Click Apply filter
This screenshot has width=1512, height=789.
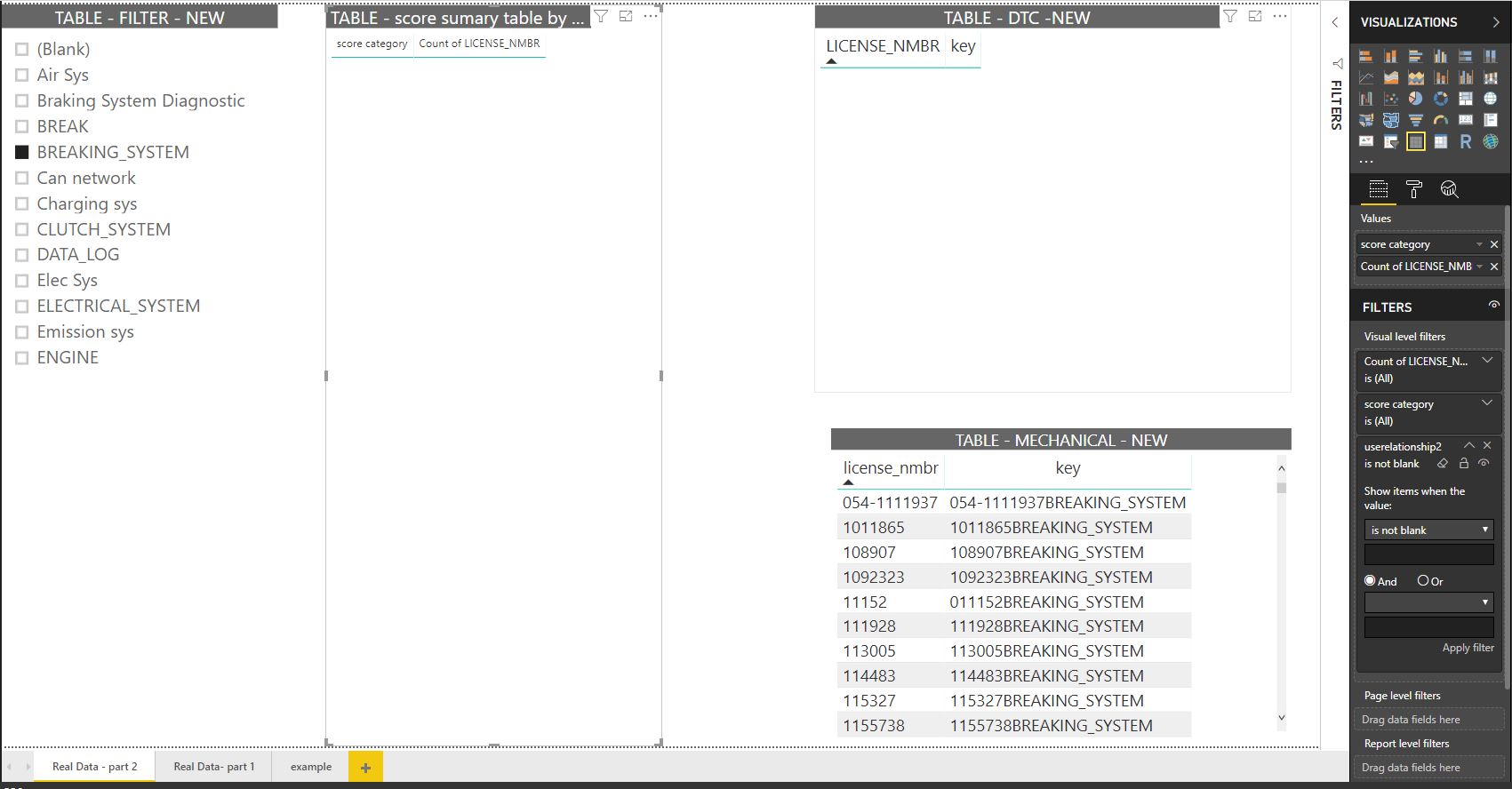point(1468,648)
